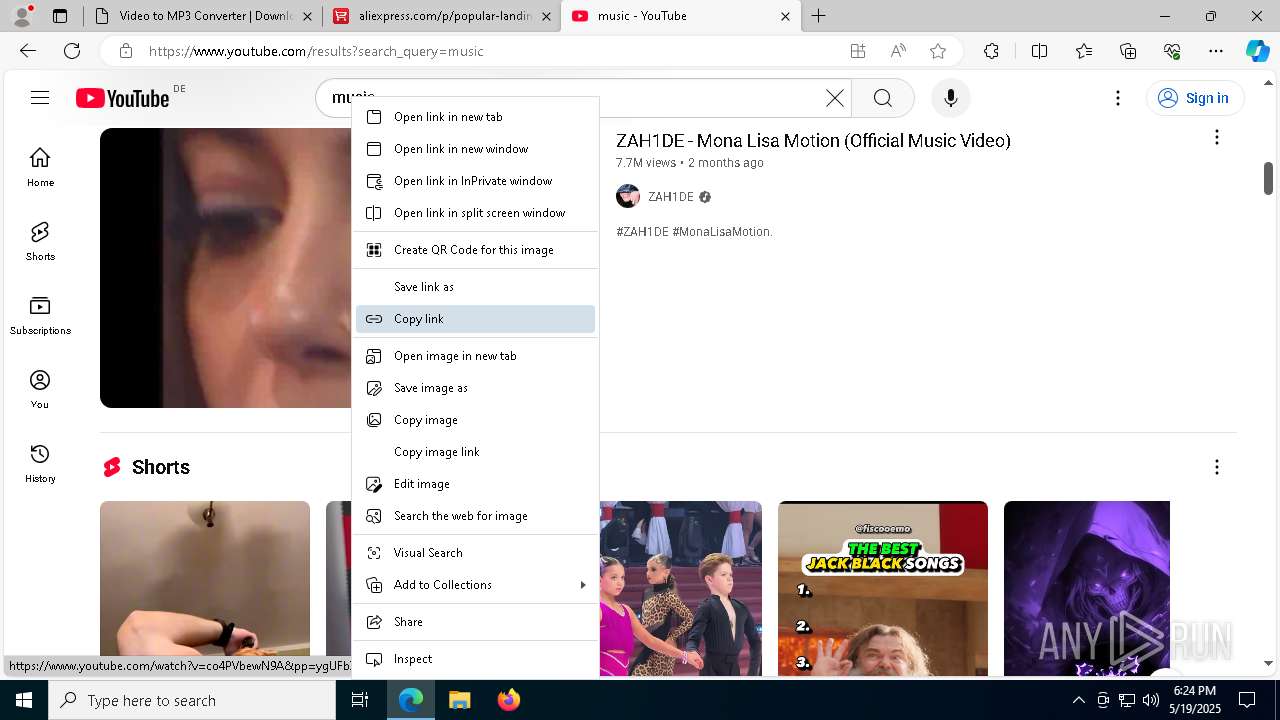The height and width of the screenshot is (720, 1280).
Task: Open You section in sidebar
Action: click(40, 389)
